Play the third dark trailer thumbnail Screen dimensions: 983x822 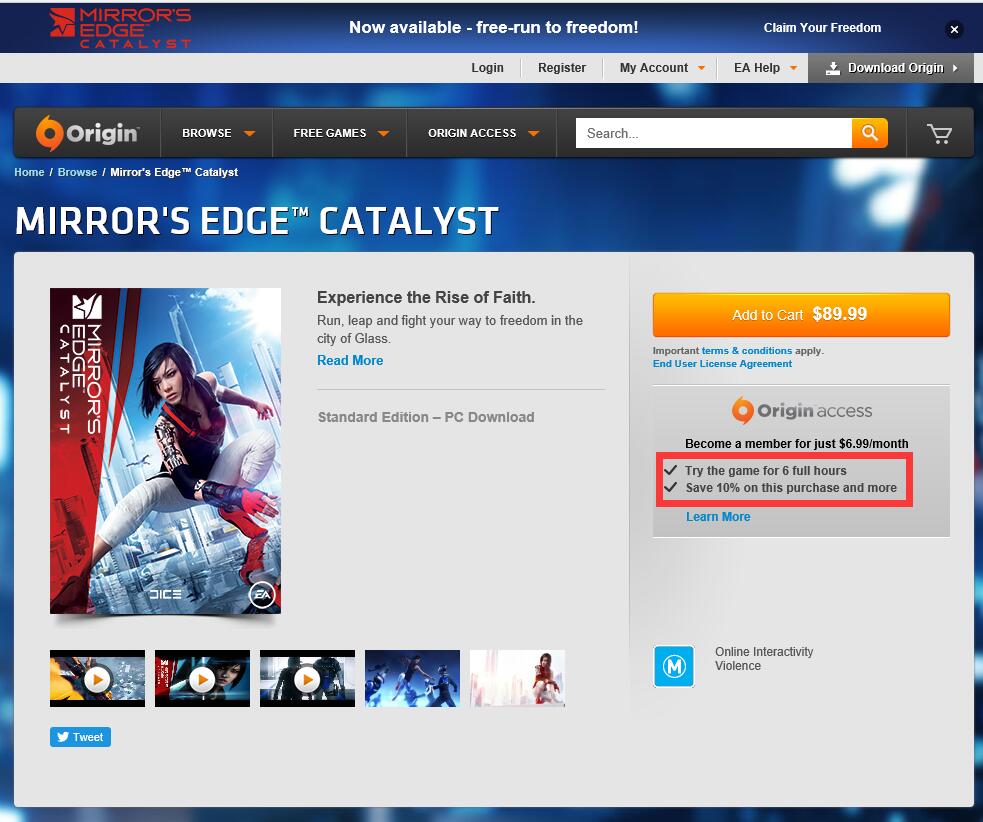(x=307, y=678)
